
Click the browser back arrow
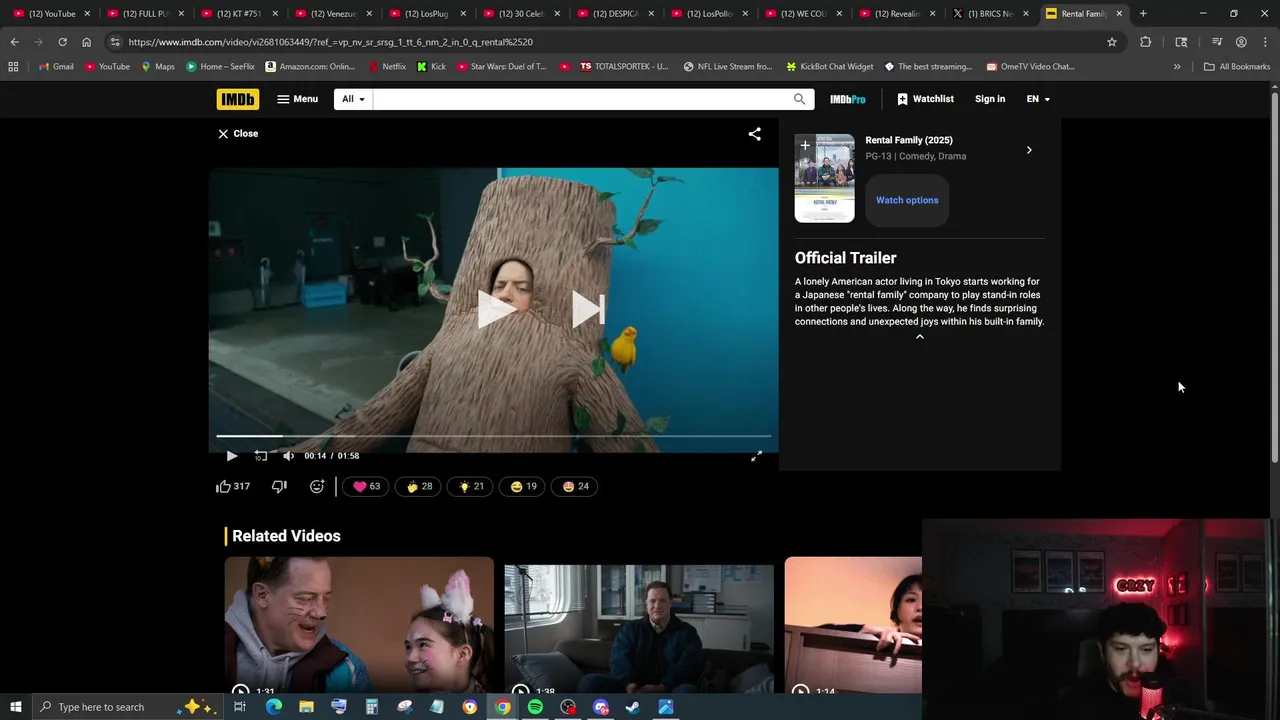coord(14,42)
